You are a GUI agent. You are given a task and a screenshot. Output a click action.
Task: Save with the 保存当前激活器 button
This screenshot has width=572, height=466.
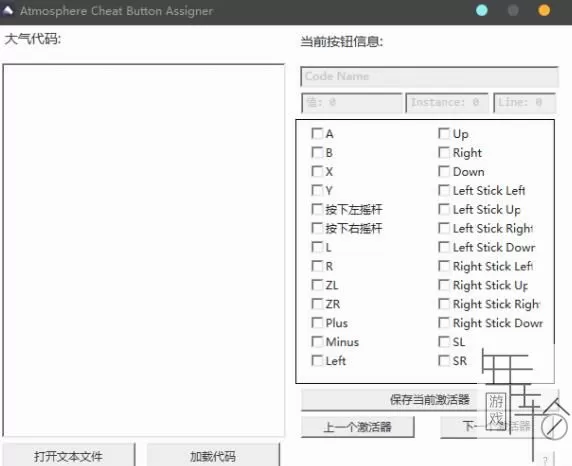click(429, 400)
